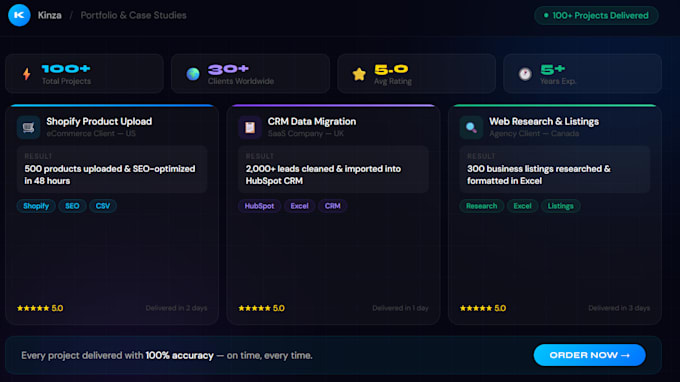This screenshot has height=382, width=680.
Task: Select the Shopify tag
Action: point(36,206)
